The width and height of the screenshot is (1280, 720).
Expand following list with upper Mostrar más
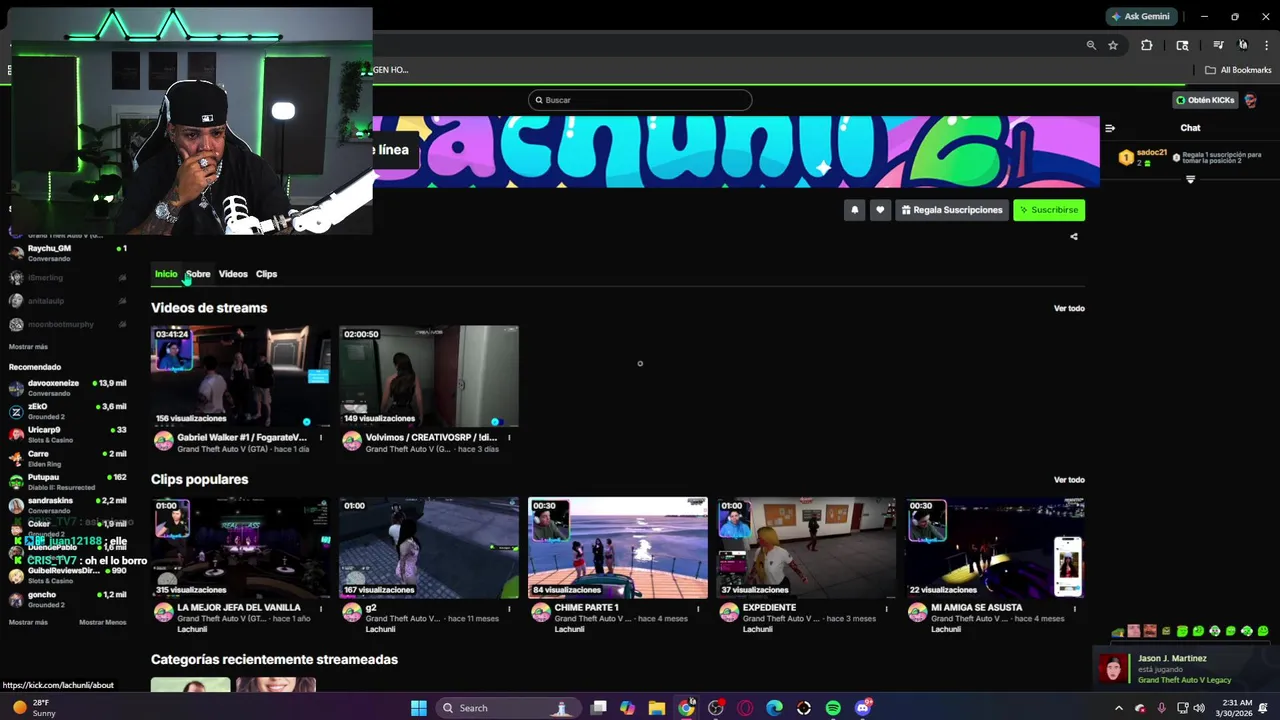coord(28,347)
